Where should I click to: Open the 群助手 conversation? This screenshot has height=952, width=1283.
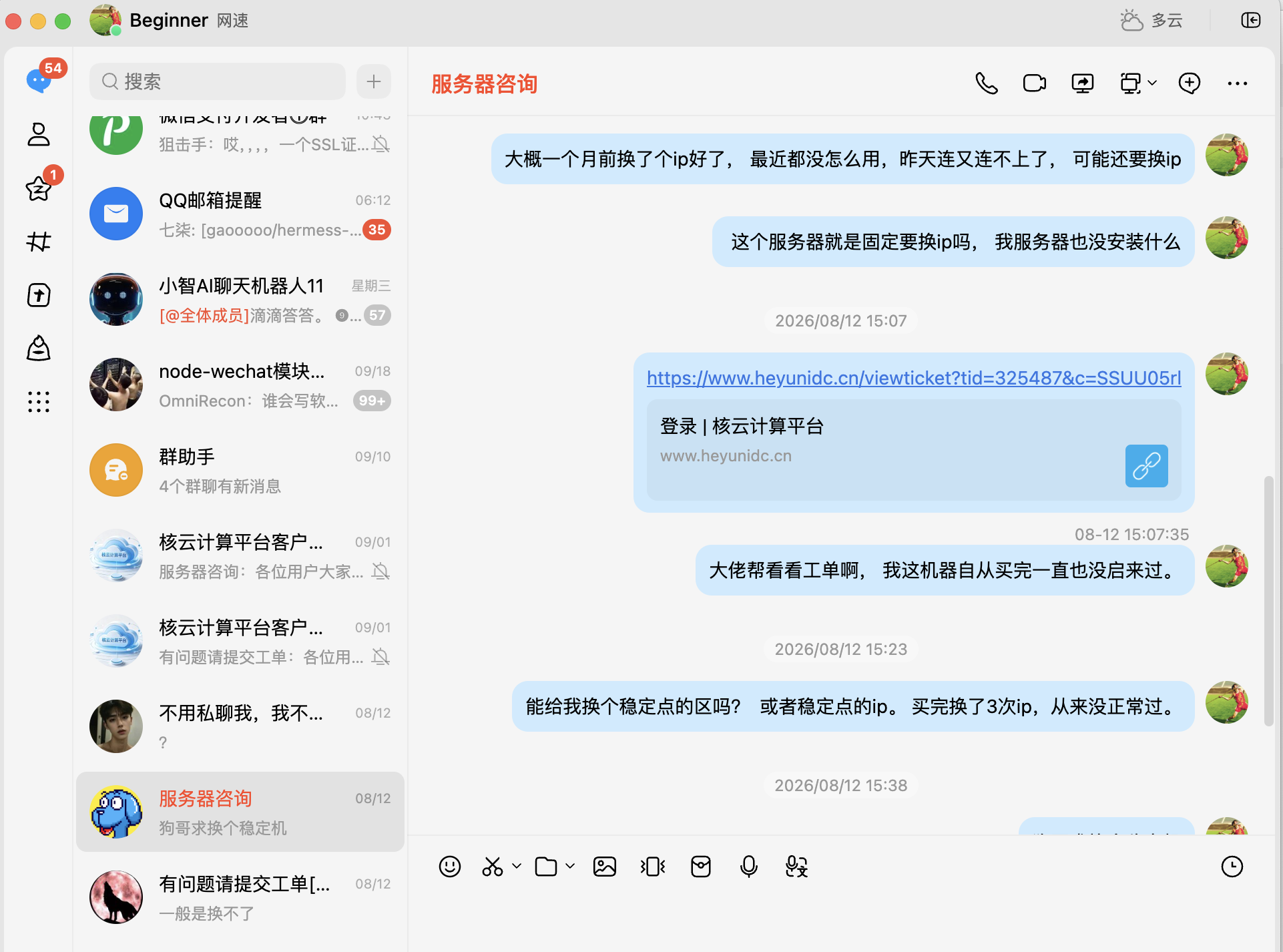pyautogui.click(x=240, y=470)
